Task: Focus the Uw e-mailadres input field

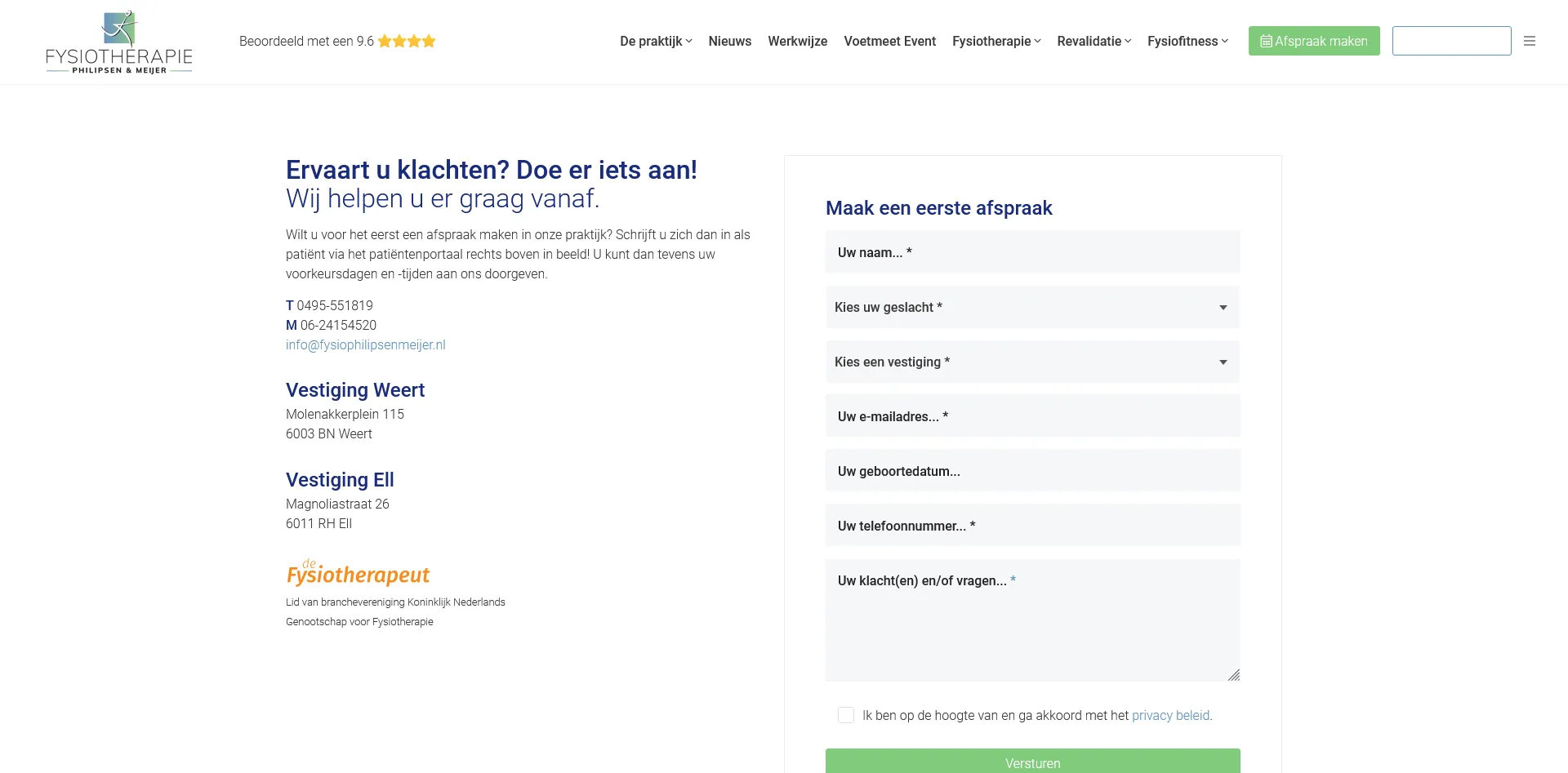Action: pyautogui.click(x=1033, y=416)
